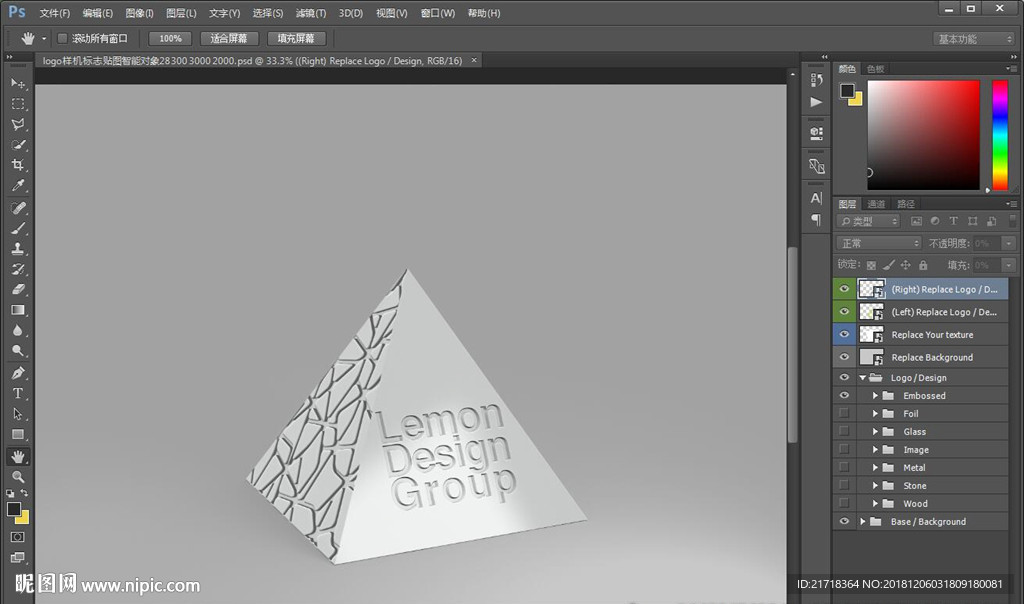Select the Pen tool
The height and width of the screenshot is (604, 1024).
click(x=18, y=373)
